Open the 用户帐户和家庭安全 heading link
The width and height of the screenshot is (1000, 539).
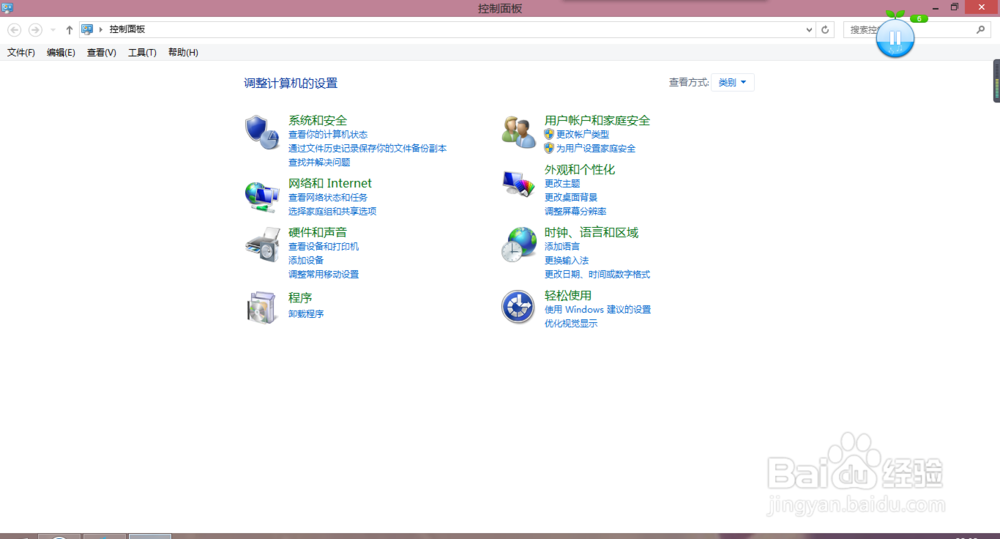pos(597,120)
